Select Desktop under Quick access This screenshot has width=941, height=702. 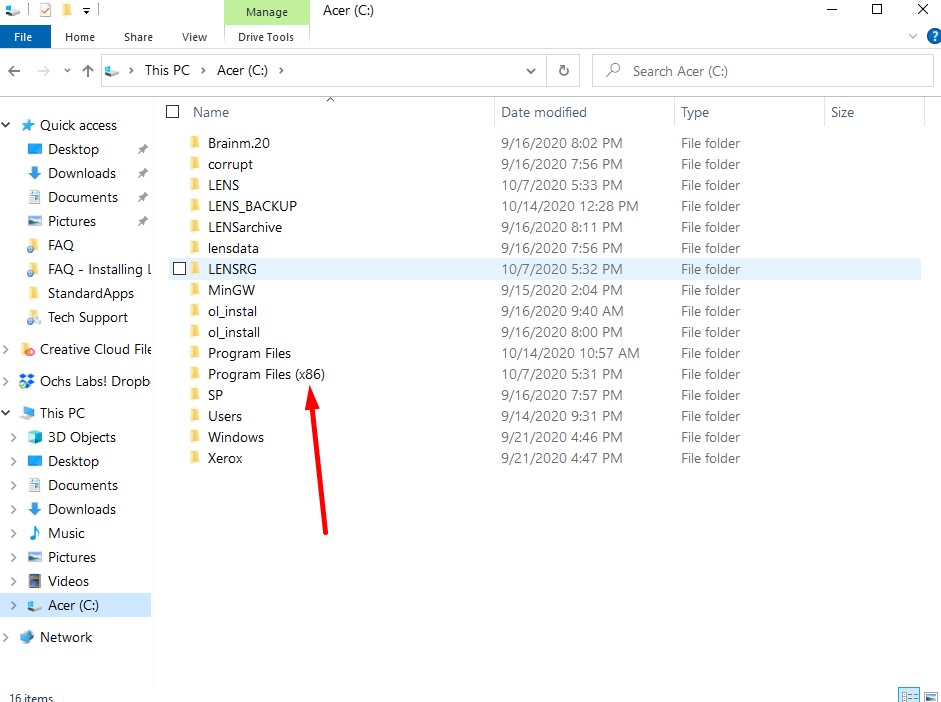(x=73, y=149)
